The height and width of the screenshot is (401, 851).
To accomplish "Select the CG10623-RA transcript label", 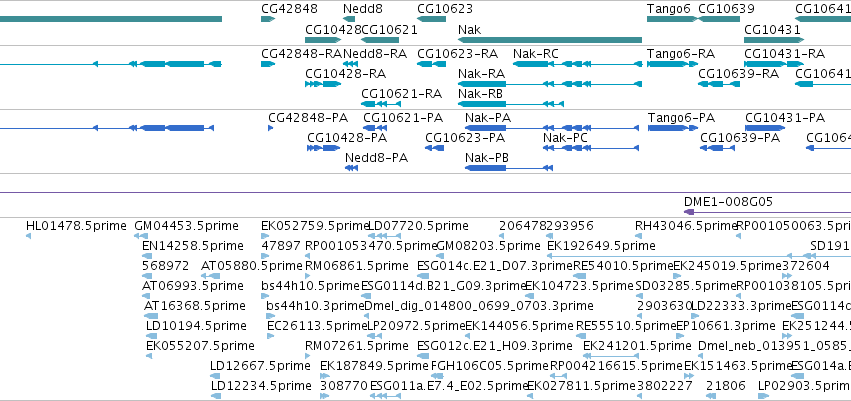I will click(457, 54).
